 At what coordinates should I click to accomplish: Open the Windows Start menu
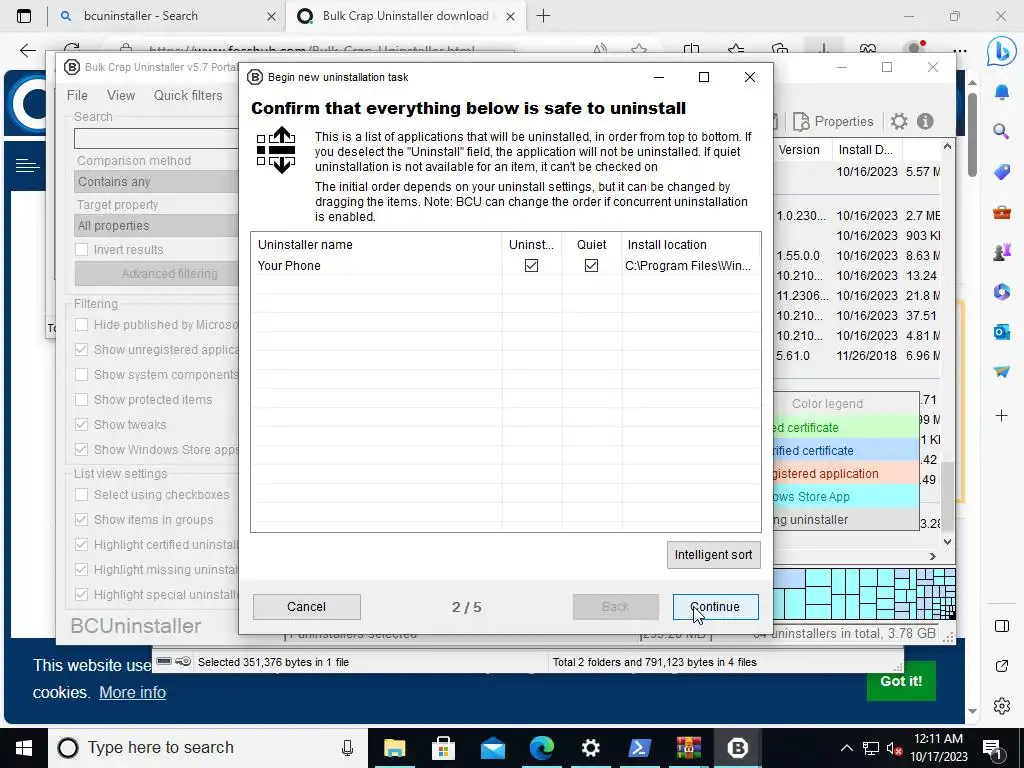[24, 748]
